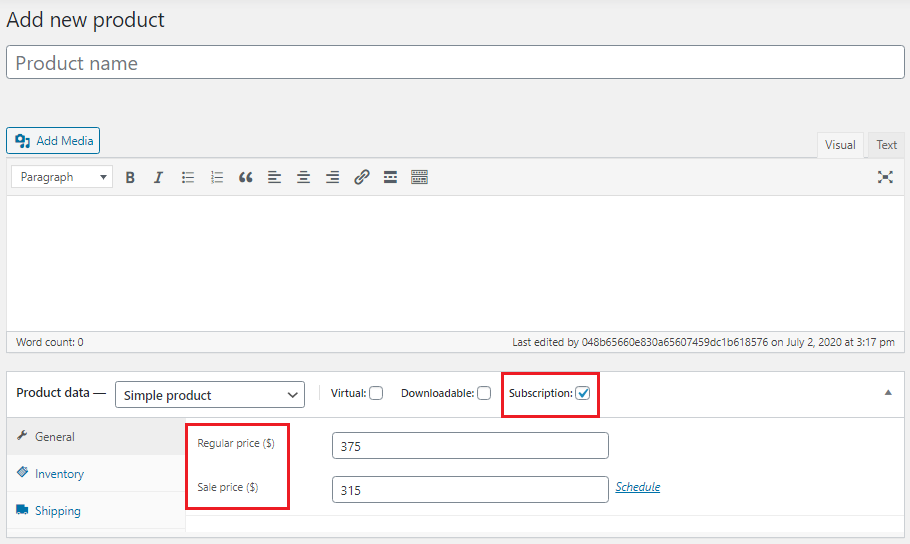The width and height of the screenshot is (910, 544).
Task: Toggle the Downloadable checkbox
Action: [484, 393]
